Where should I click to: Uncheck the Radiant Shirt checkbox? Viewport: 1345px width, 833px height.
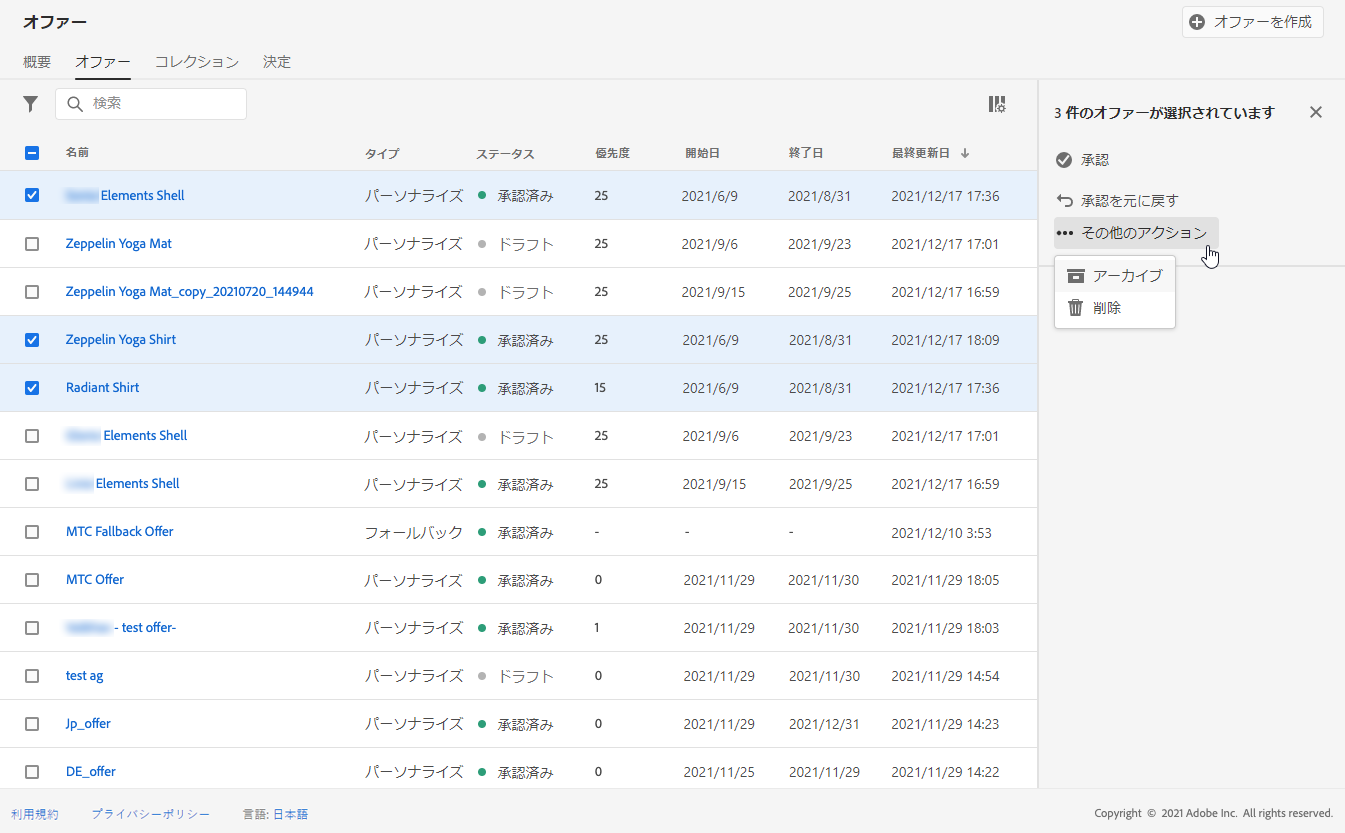coord(32,388)
